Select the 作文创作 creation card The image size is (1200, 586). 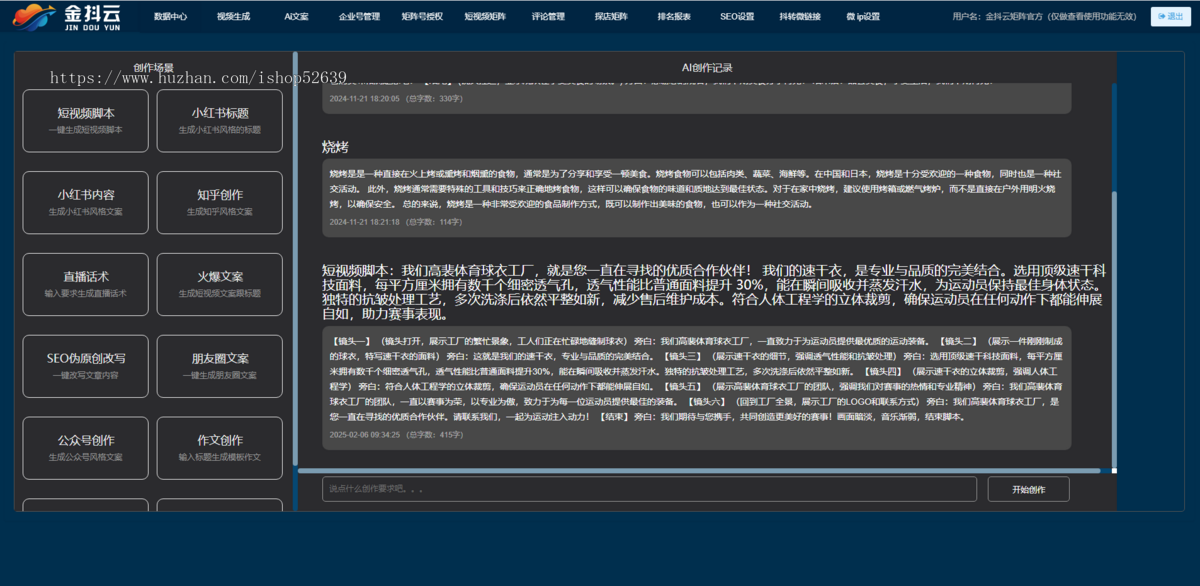click(x=220, y=448)
